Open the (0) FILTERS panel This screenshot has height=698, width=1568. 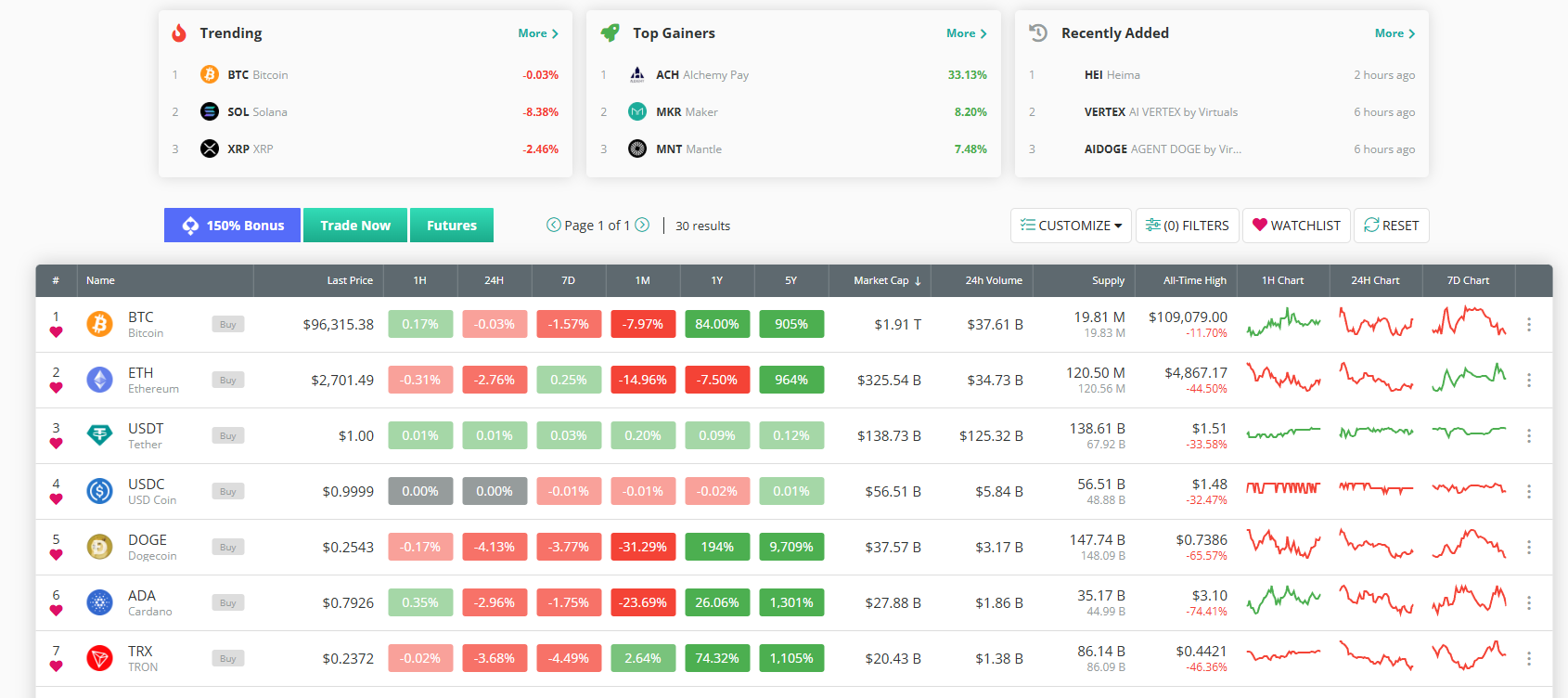1188,226
